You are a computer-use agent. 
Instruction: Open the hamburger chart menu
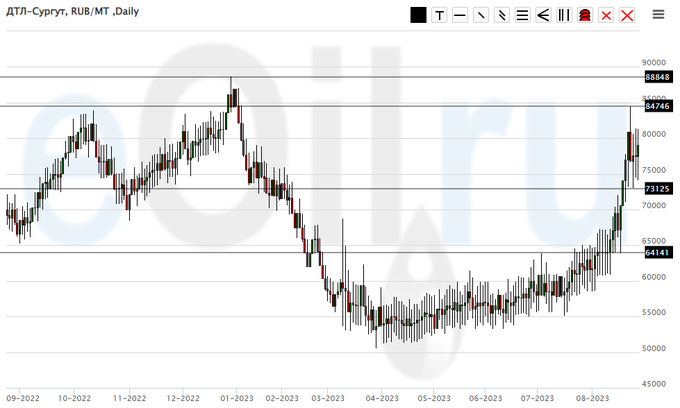pos(658,14)
